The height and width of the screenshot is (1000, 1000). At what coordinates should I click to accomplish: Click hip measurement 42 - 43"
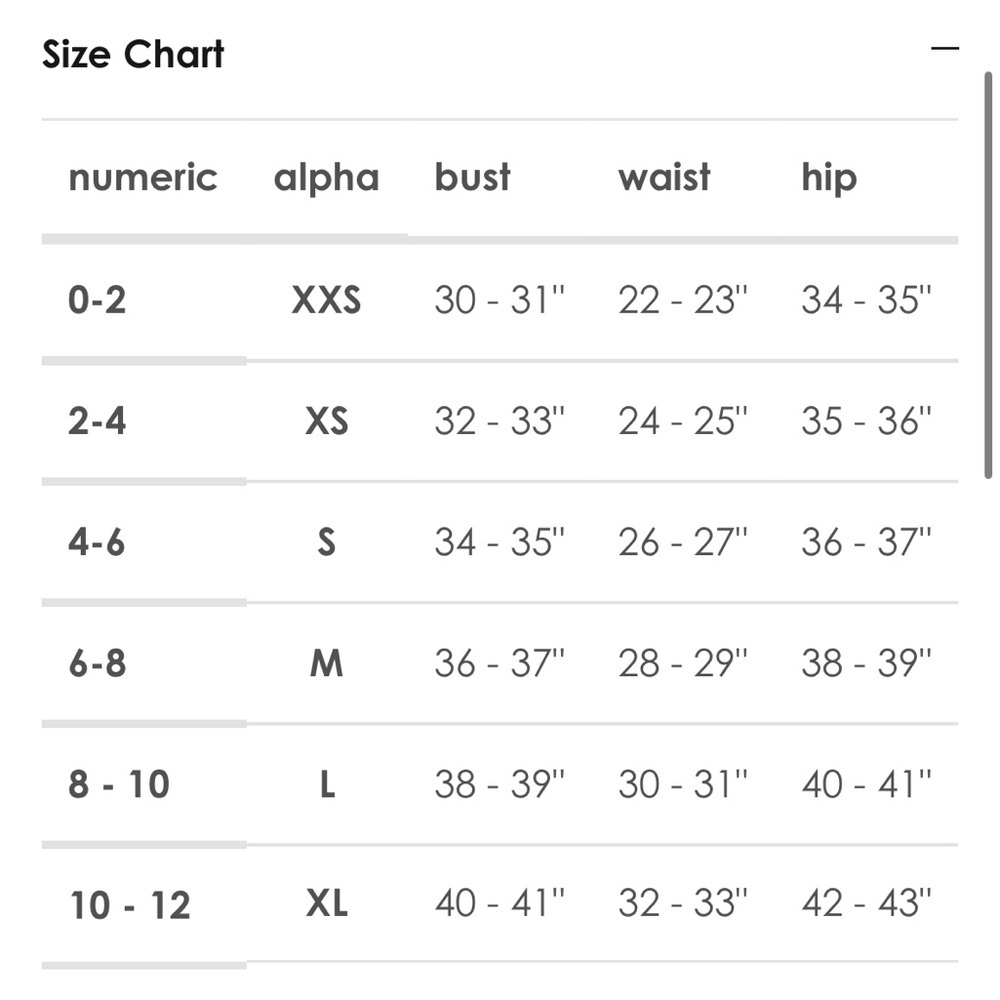tap(866, 904)
